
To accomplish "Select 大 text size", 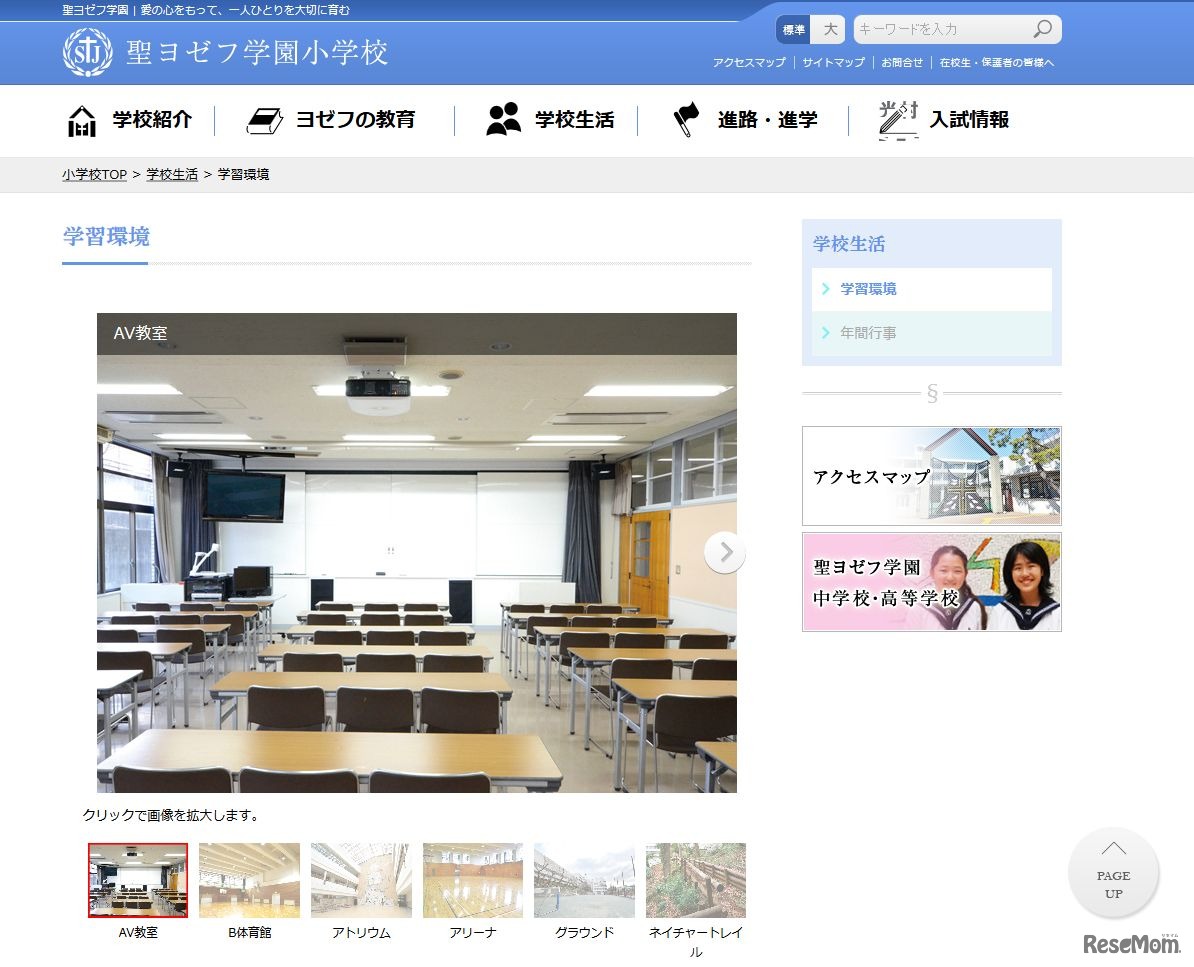I will [x=829, y=30].
